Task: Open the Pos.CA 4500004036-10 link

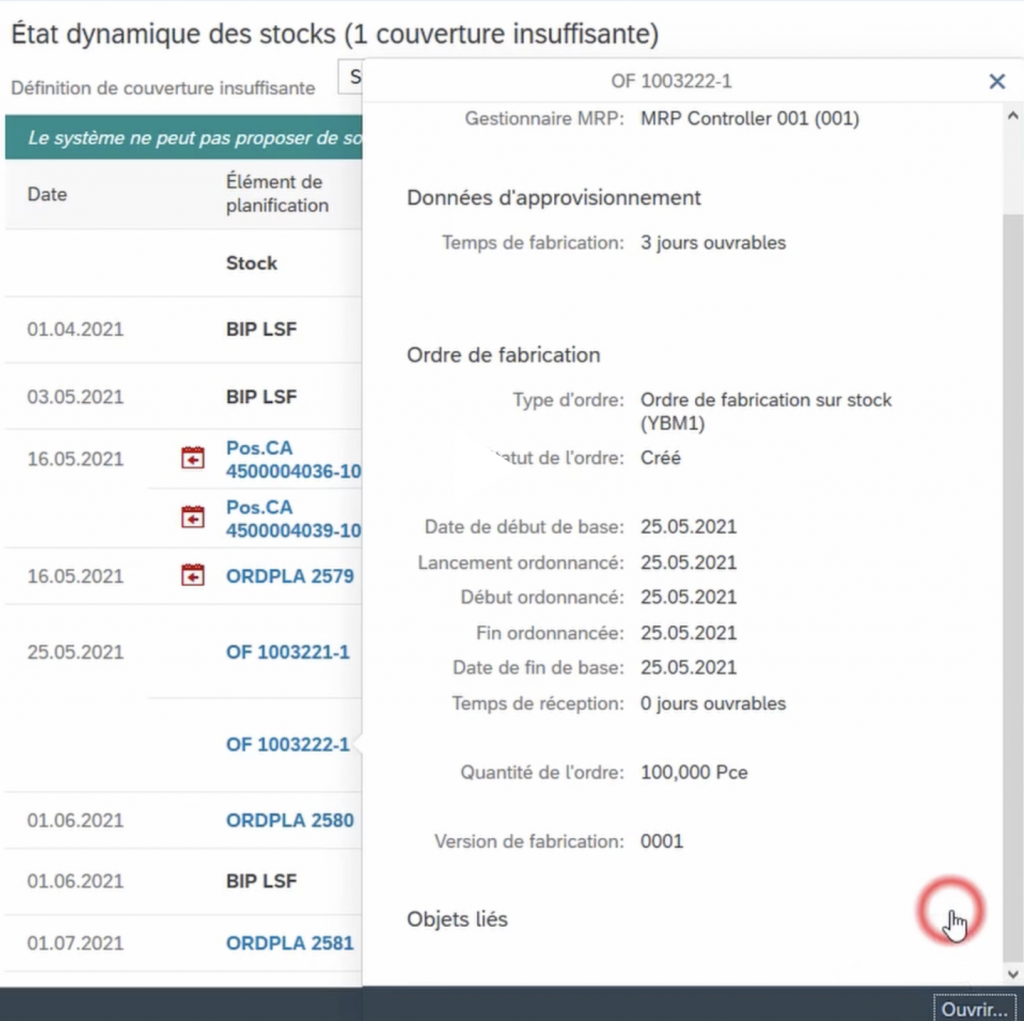Action: (x=292, y=459)
